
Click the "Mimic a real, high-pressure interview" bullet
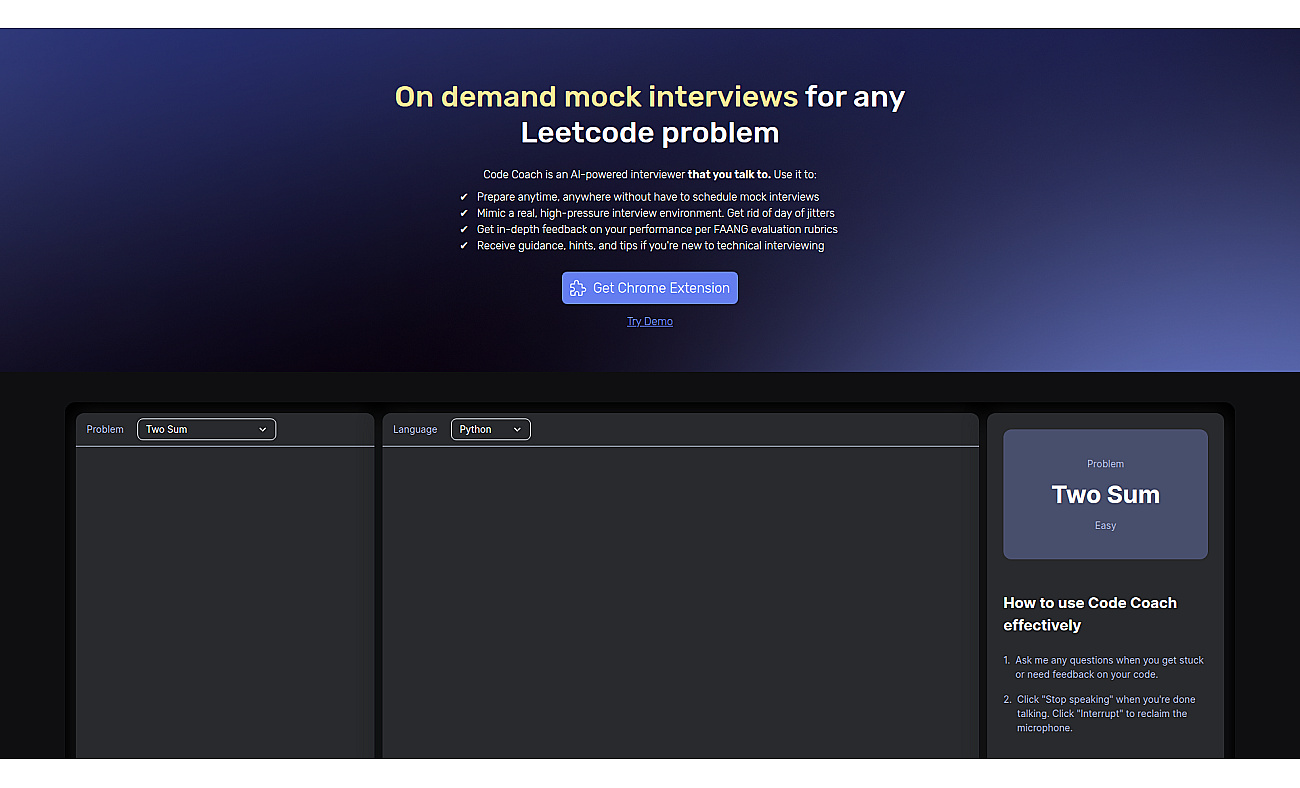tap(656, 213)
